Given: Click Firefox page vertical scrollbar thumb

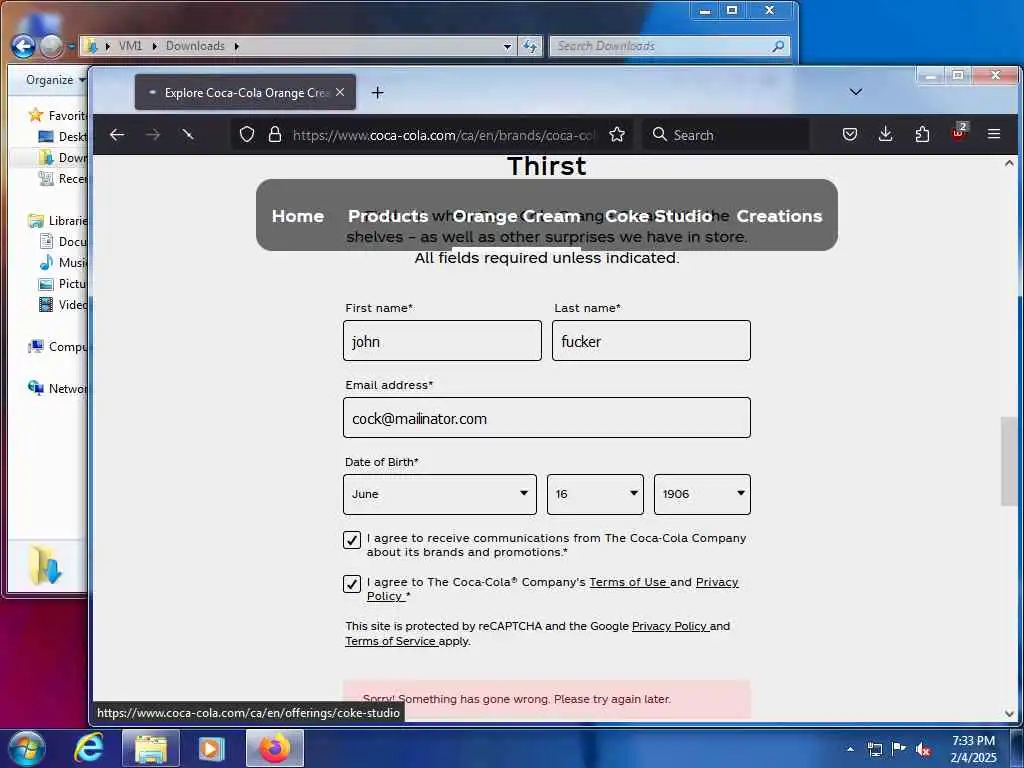Looking at the screenshot, I should point(1009,461).
